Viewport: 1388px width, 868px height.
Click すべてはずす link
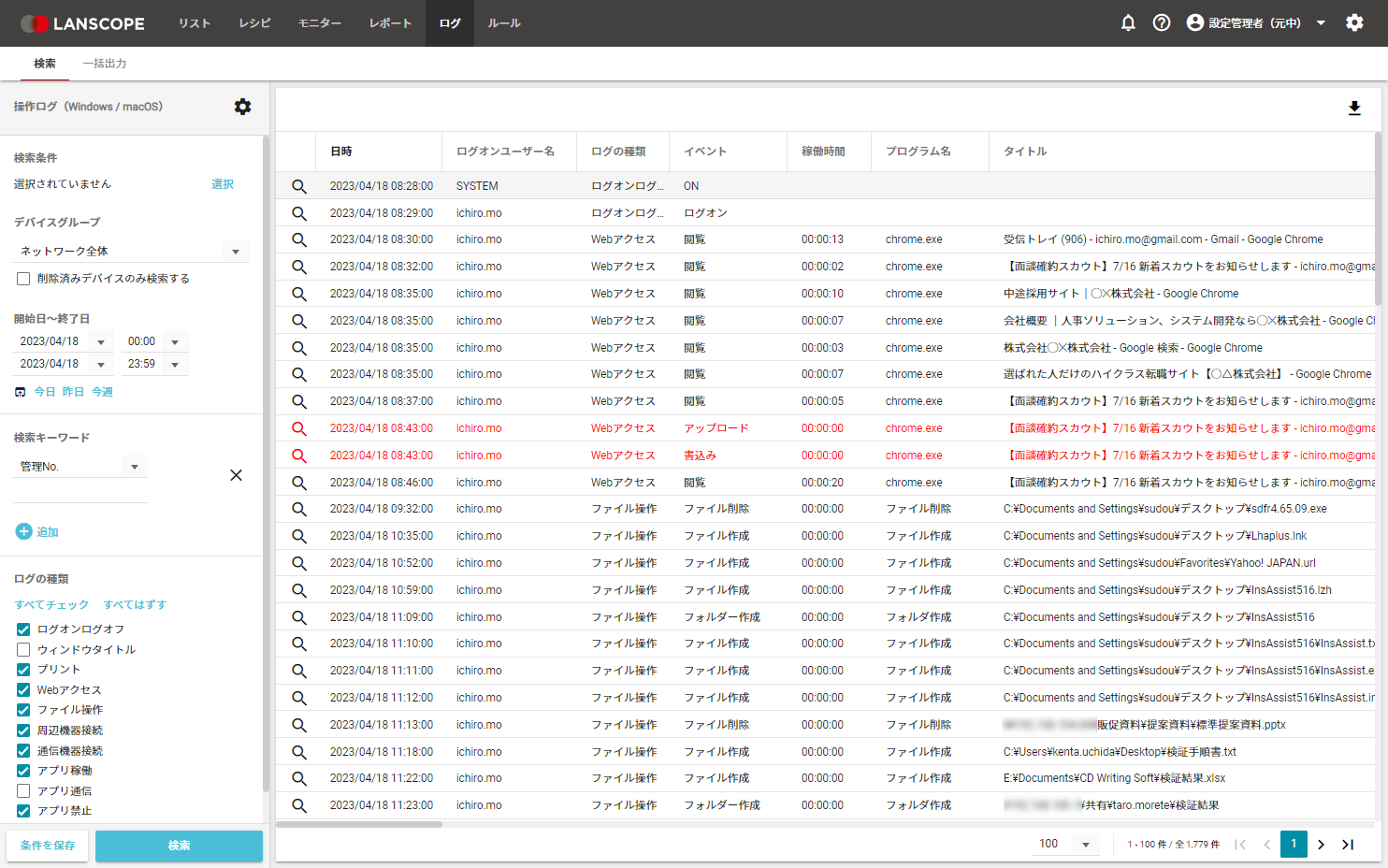pos(135,605)
